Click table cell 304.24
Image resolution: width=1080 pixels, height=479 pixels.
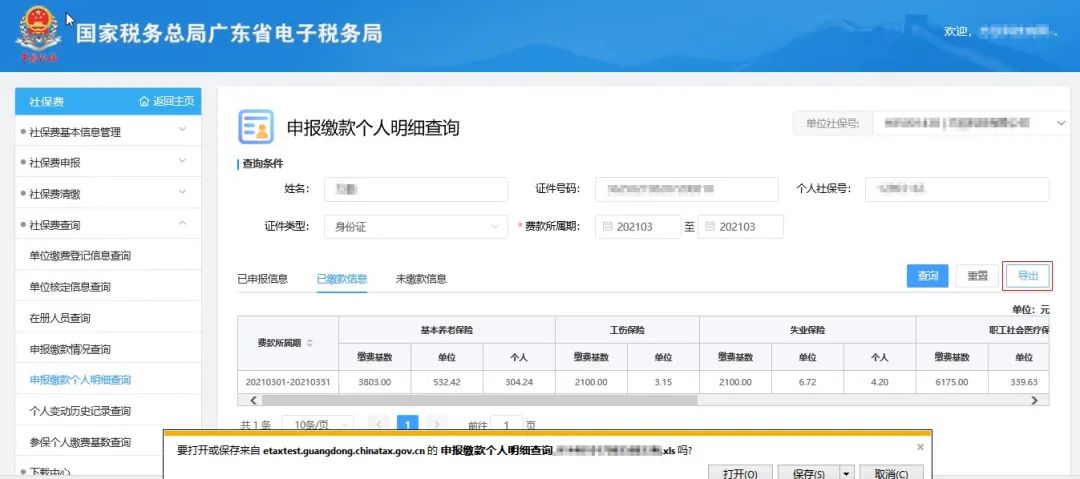point(519,382)
